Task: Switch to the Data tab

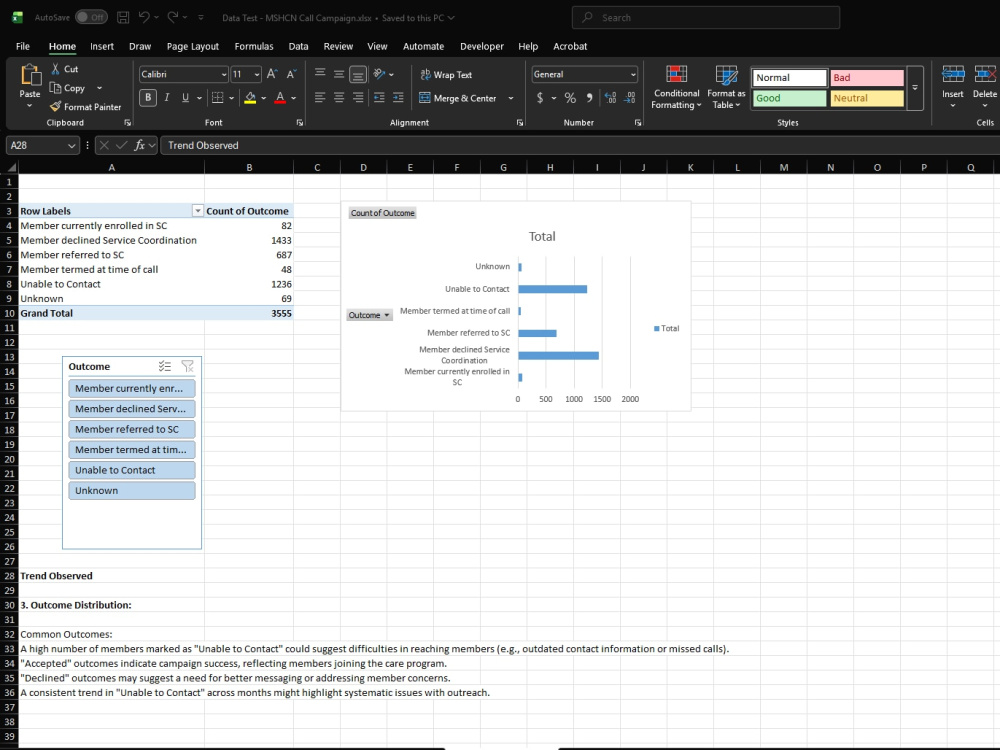Action: click(x=298, y=46)
